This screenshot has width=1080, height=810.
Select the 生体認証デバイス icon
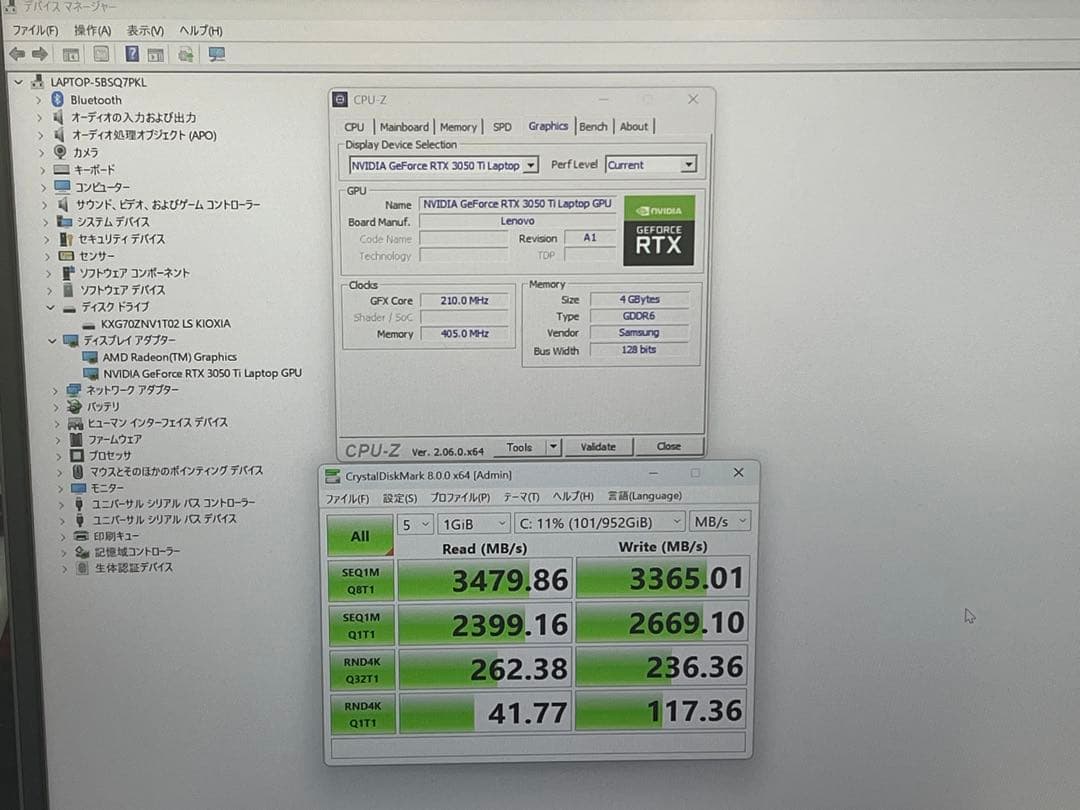82,568
